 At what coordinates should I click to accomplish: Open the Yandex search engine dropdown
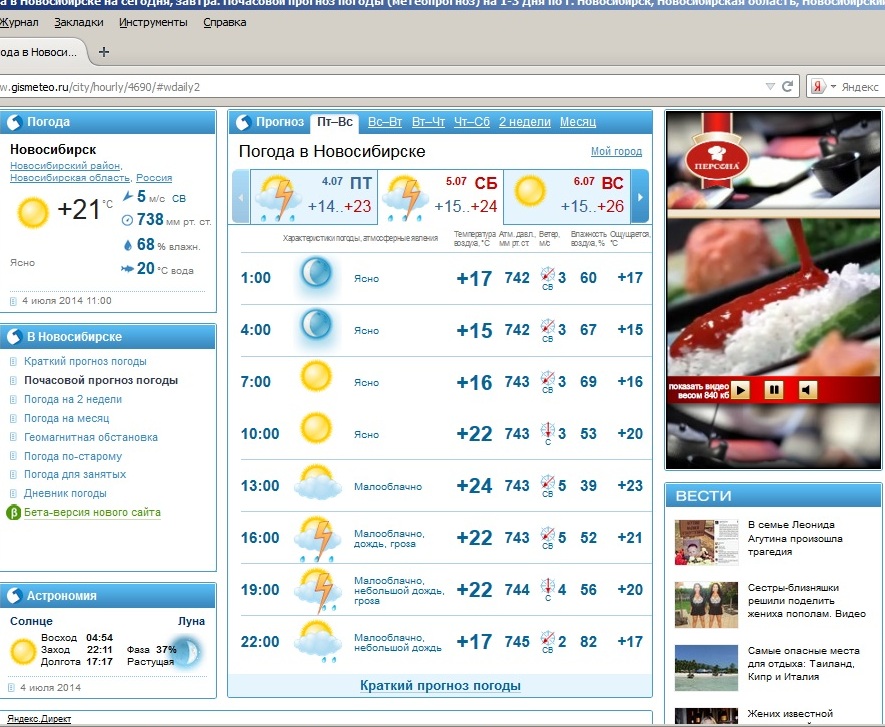(x=821, y=87)
